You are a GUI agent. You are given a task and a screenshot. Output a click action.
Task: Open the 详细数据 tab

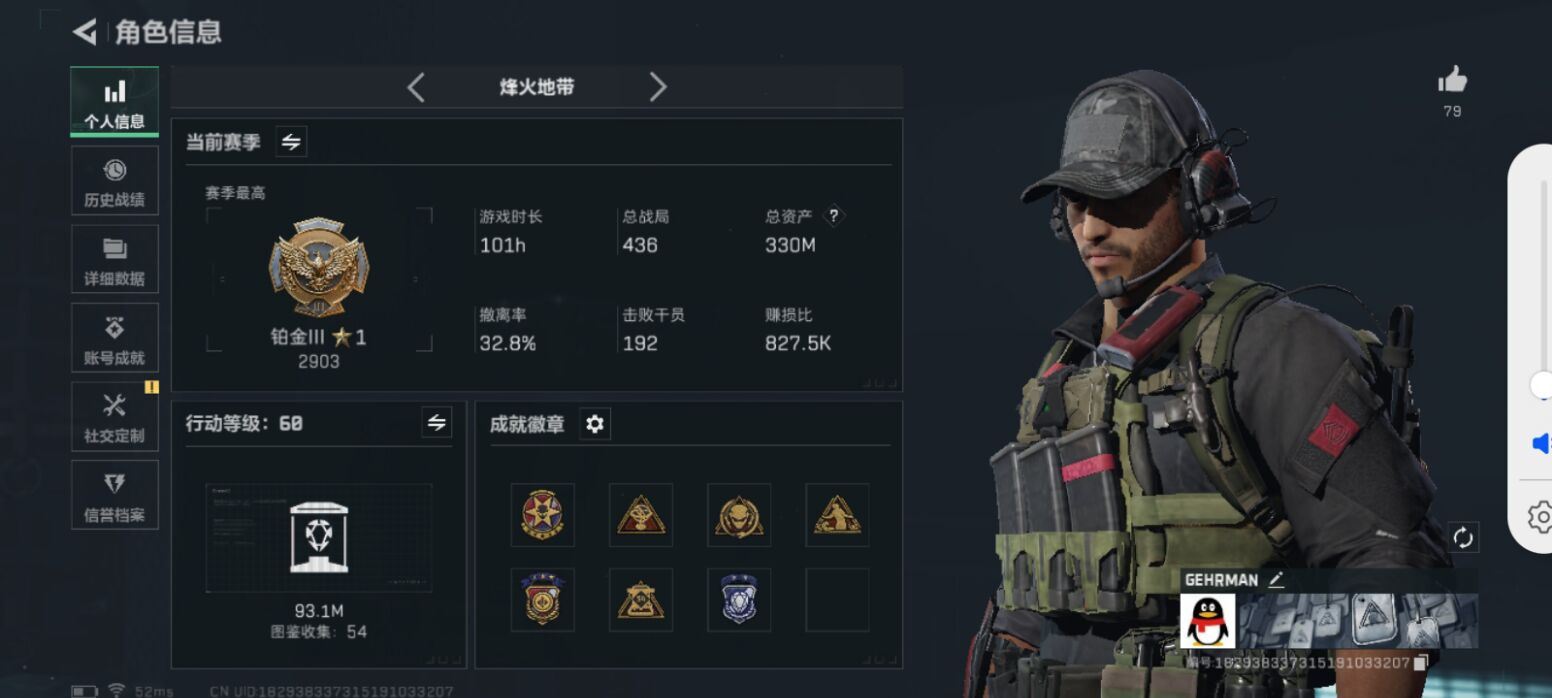point(115,260)
